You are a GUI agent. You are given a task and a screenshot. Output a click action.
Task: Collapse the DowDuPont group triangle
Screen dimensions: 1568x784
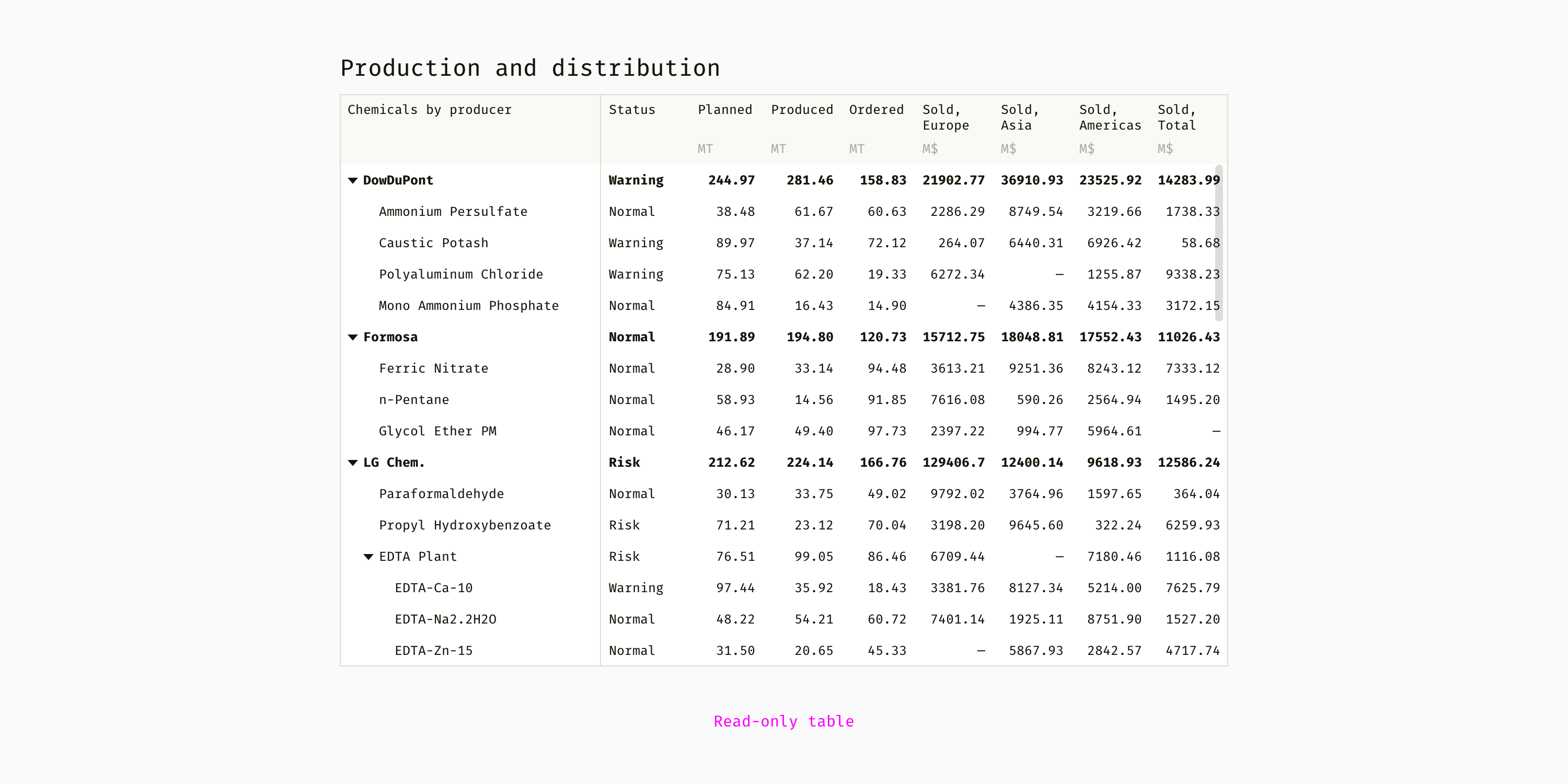(x=352, y=180)
